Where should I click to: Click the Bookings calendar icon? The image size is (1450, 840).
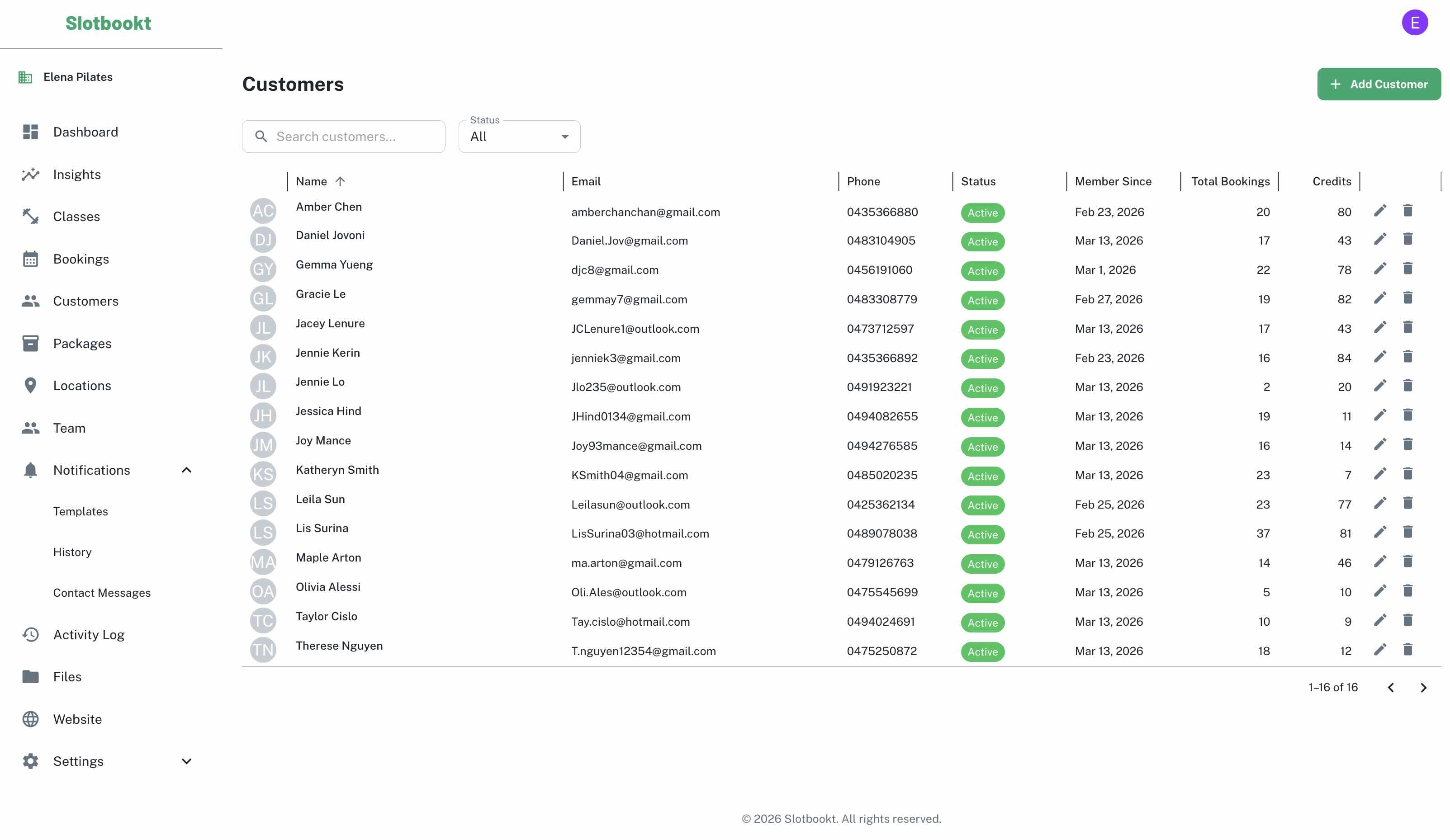(x=30, y=259)
